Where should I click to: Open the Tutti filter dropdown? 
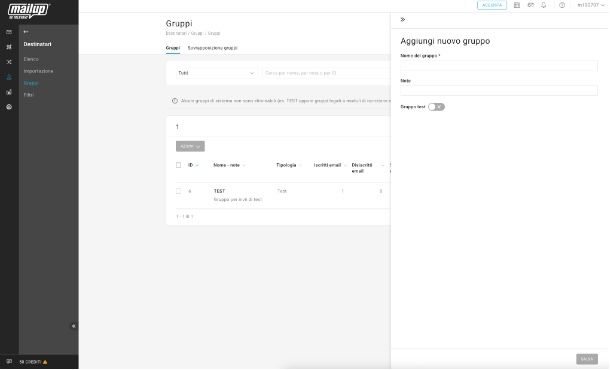pyautogui.click(x=216, y=73)
